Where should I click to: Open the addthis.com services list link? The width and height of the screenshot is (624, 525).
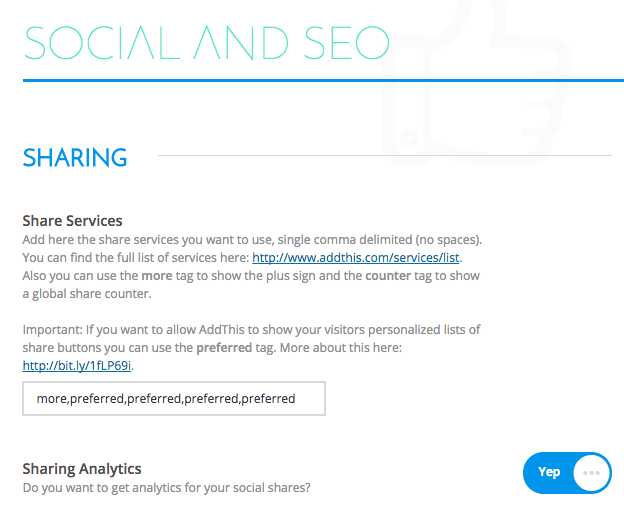[x=356, y=258]
